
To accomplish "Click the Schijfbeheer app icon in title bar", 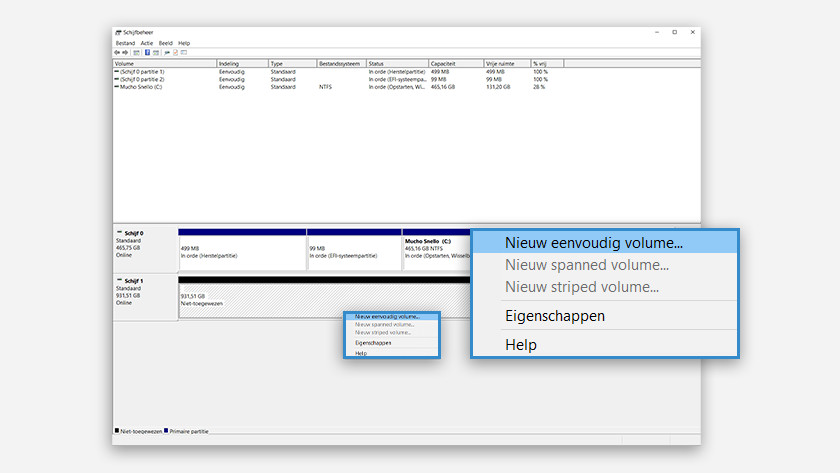I will (118, 33).
